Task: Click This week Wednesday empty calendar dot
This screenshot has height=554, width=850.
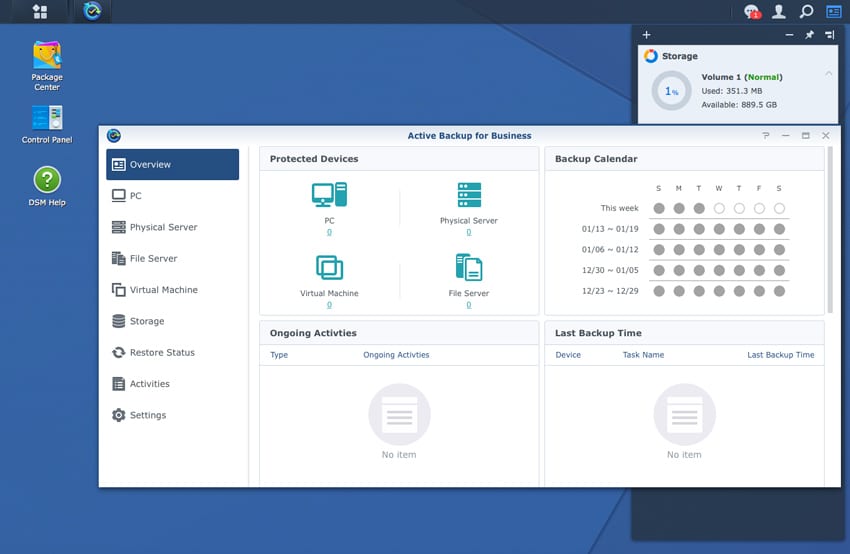Action: 719,208
